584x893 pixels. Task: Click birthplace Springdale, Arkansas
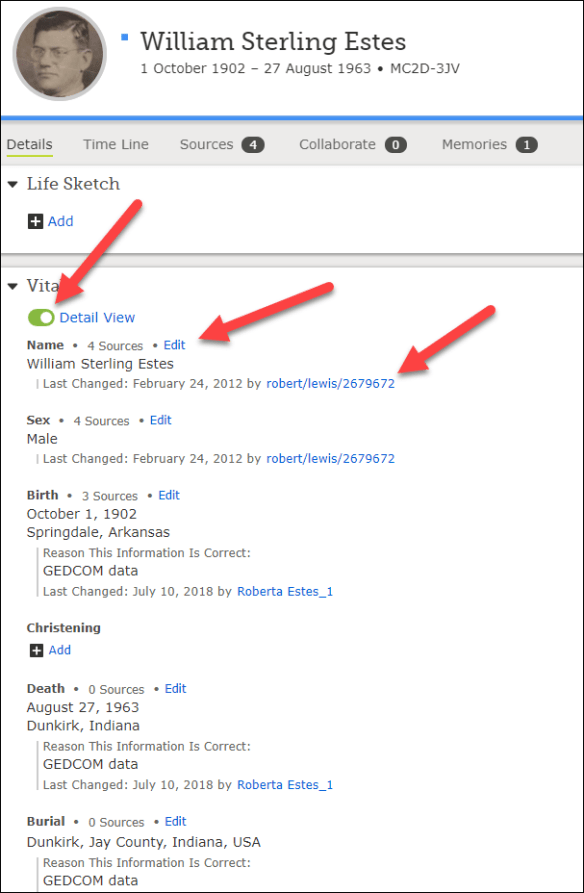point(99,532)
